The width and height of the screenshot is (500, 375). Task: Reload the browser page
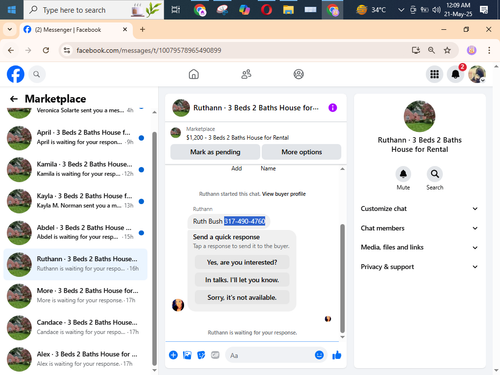click(x=46, y=50)
